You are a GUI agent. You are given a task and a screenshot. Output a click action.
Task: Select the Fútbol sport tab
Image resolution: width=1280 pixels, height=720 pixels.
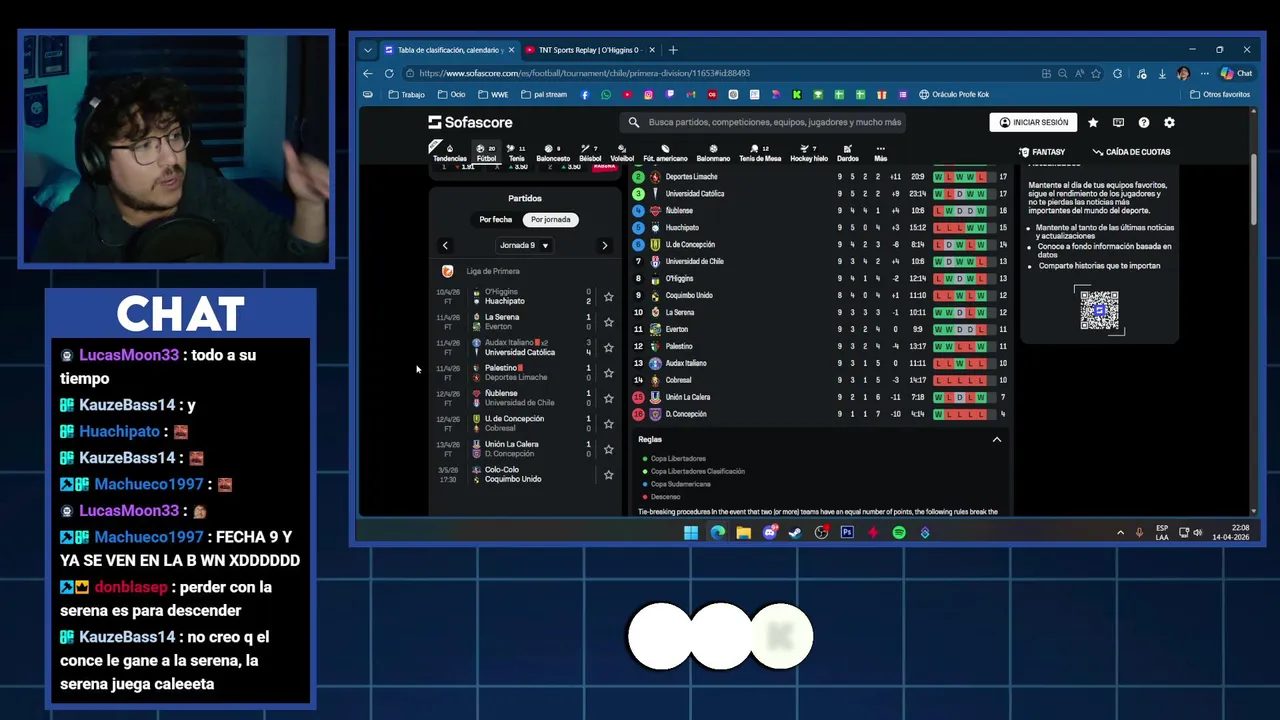(x=486, y=153)
